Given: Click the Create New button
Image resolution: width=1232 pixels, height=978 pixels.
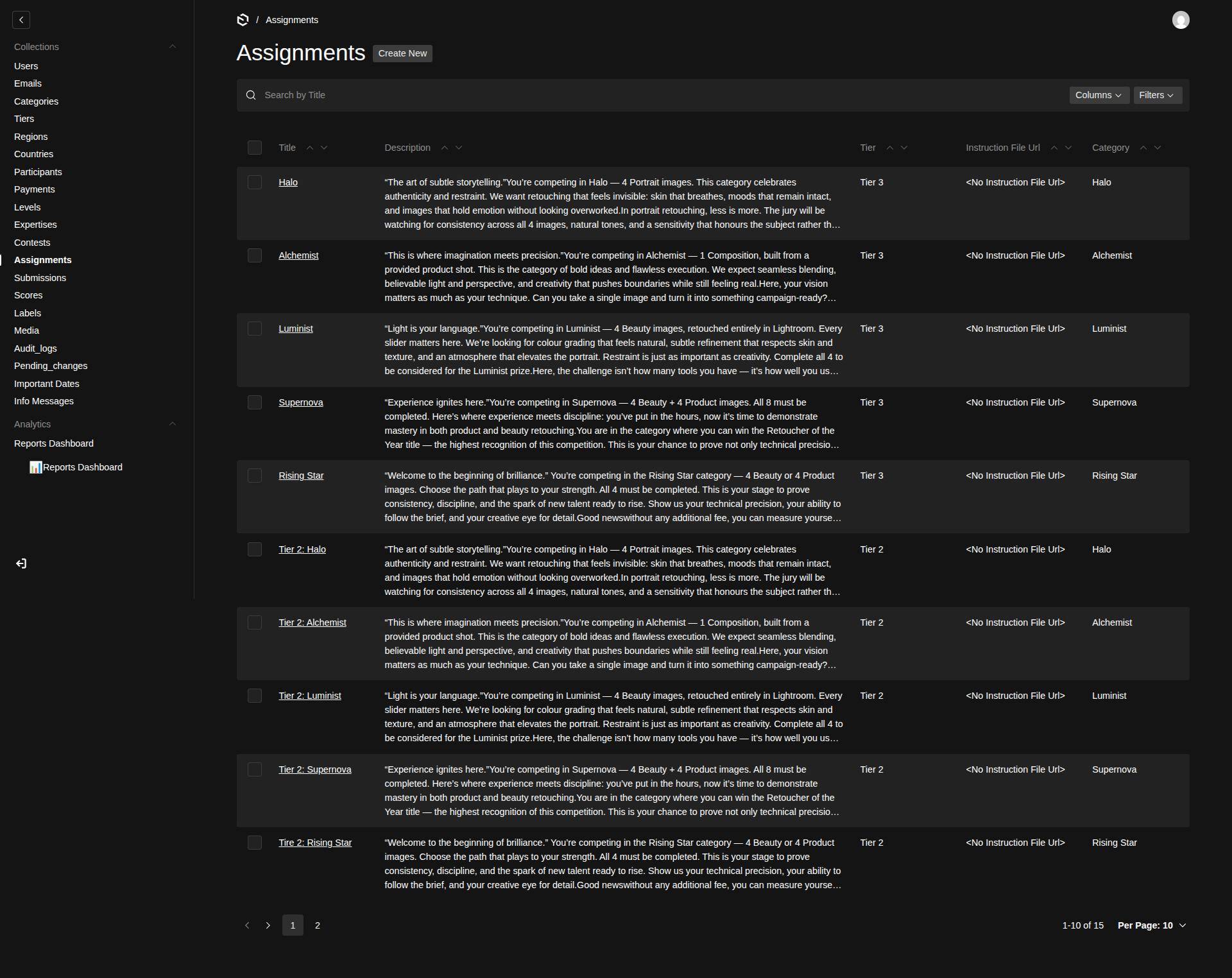Looking at the screenshot, I should point(402,53).
